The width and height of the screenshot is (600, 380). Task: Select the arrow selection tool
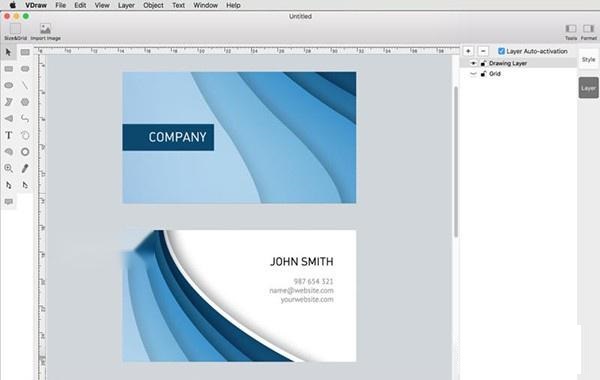pyautogui.click(x=8, y=52)
